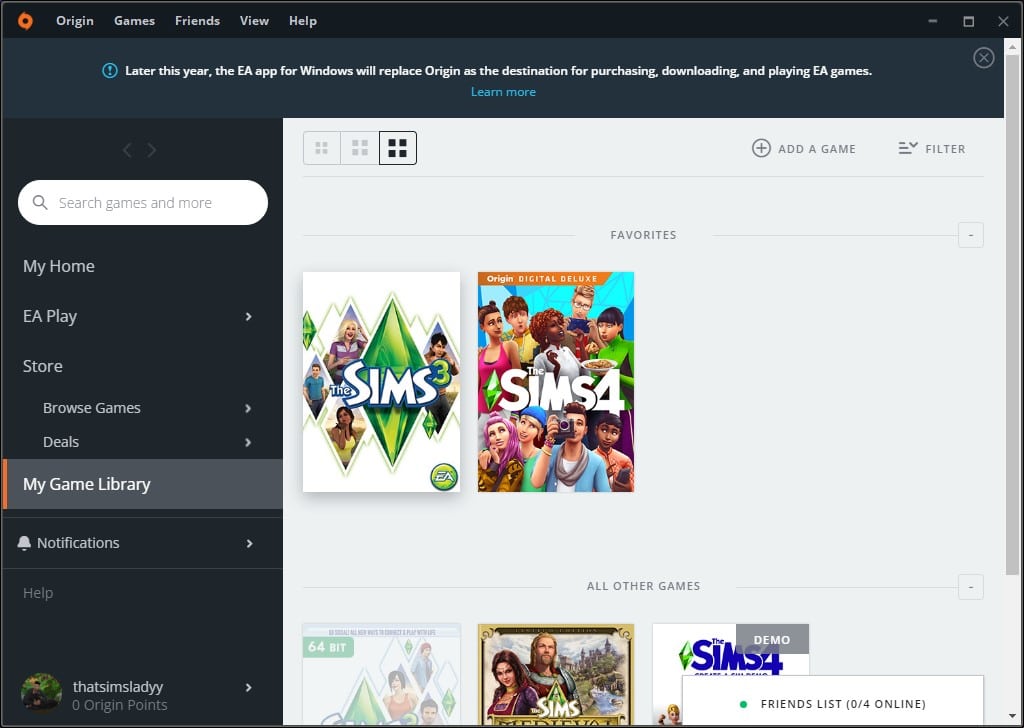Open the thatsimsladyy username menu

coord(118,687)
